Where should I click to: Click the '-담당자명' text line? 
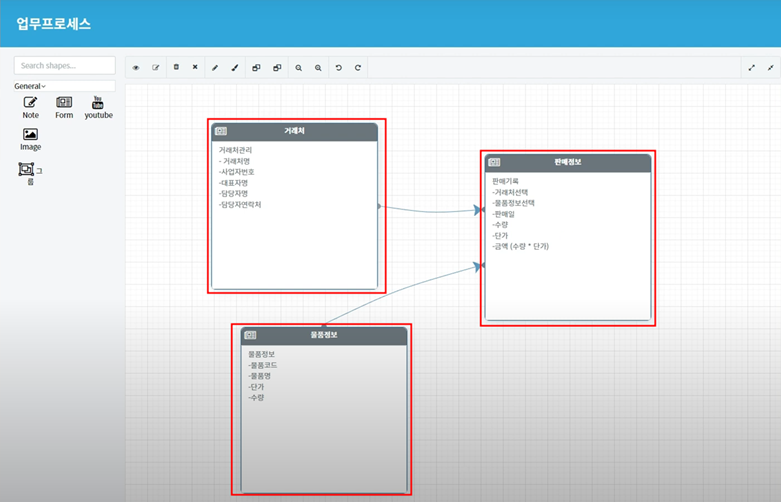[234, 194]
